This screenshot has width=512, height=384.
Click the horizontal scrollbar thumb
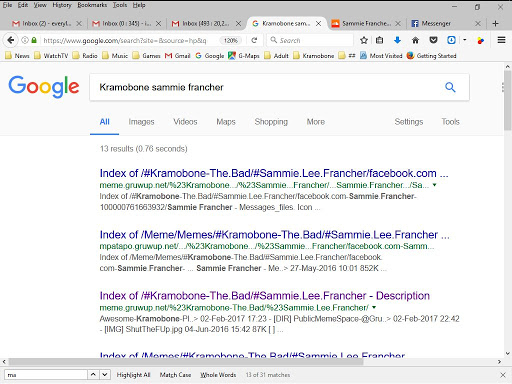(186, 362)
